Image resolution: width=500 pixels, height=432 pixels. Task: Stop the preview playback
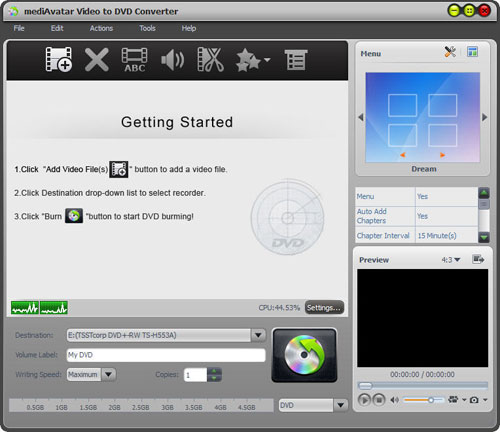pos(378,399)
